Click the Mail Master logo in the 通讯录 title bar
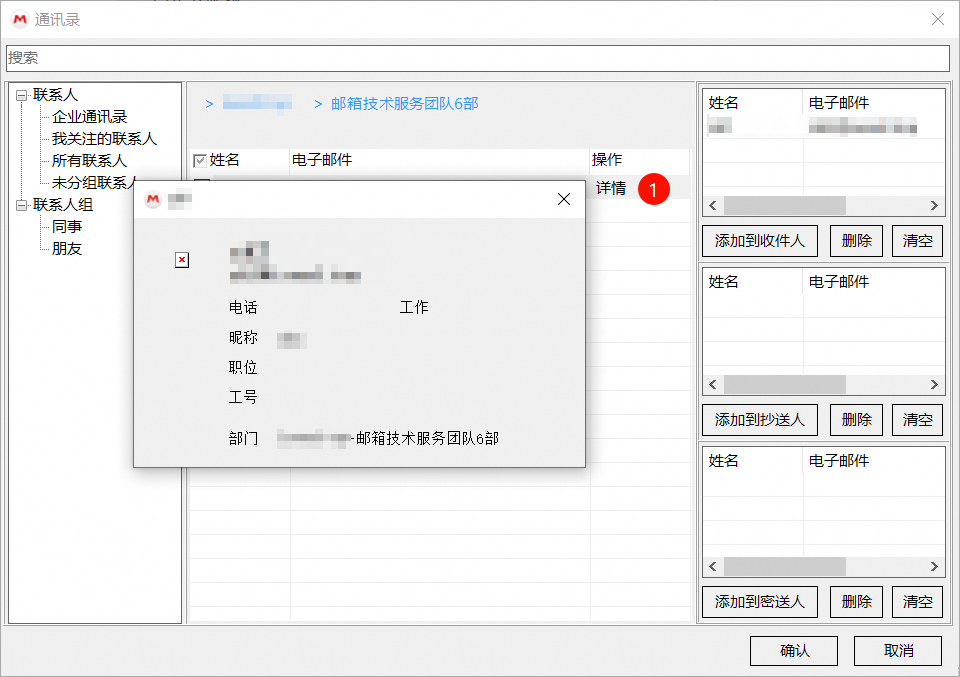This screenshot has height=677, width=960. [x=19, y=19]
